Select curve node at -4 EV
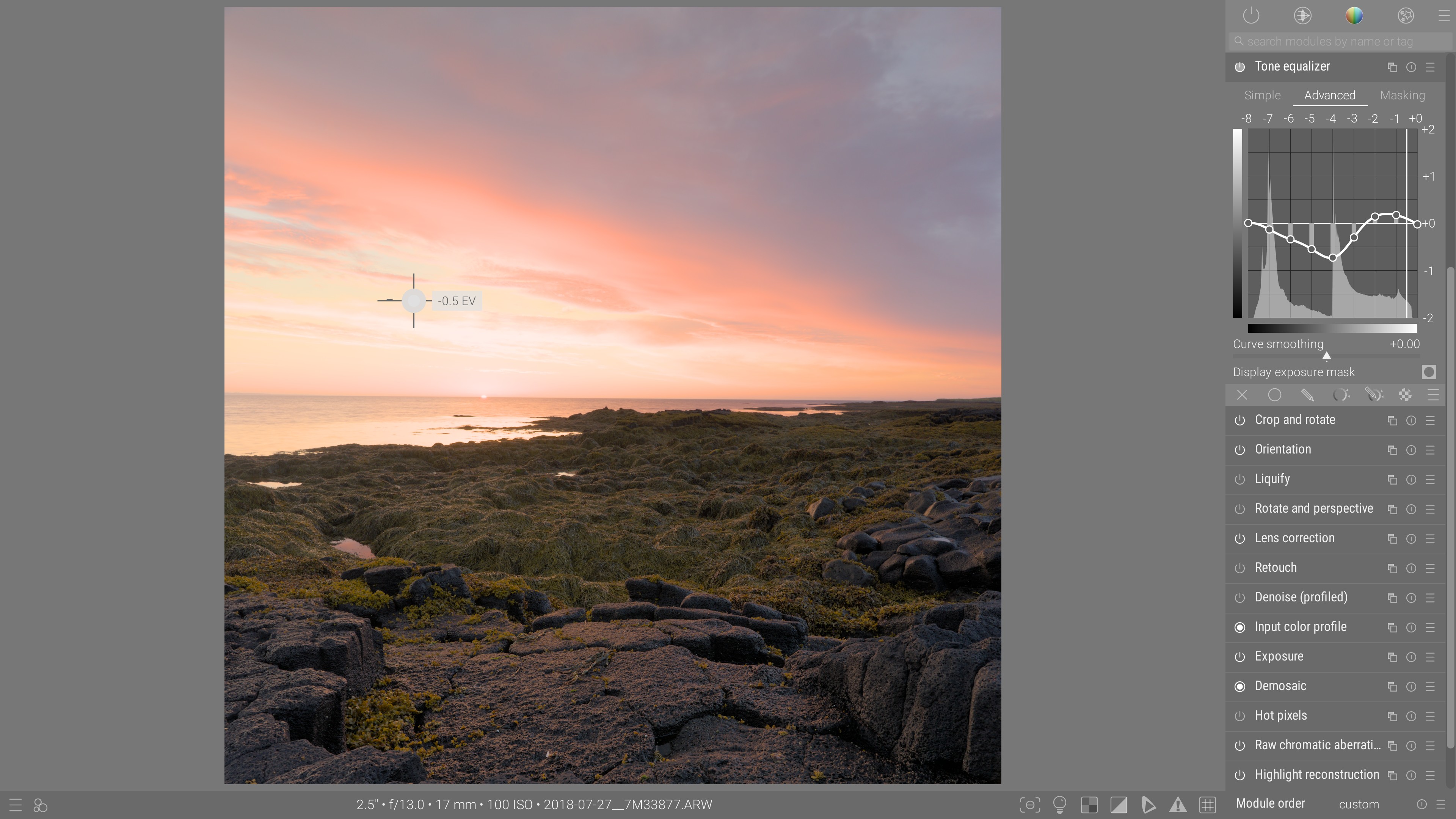This screenshot has height=819, width=1456. [1332, 258]
